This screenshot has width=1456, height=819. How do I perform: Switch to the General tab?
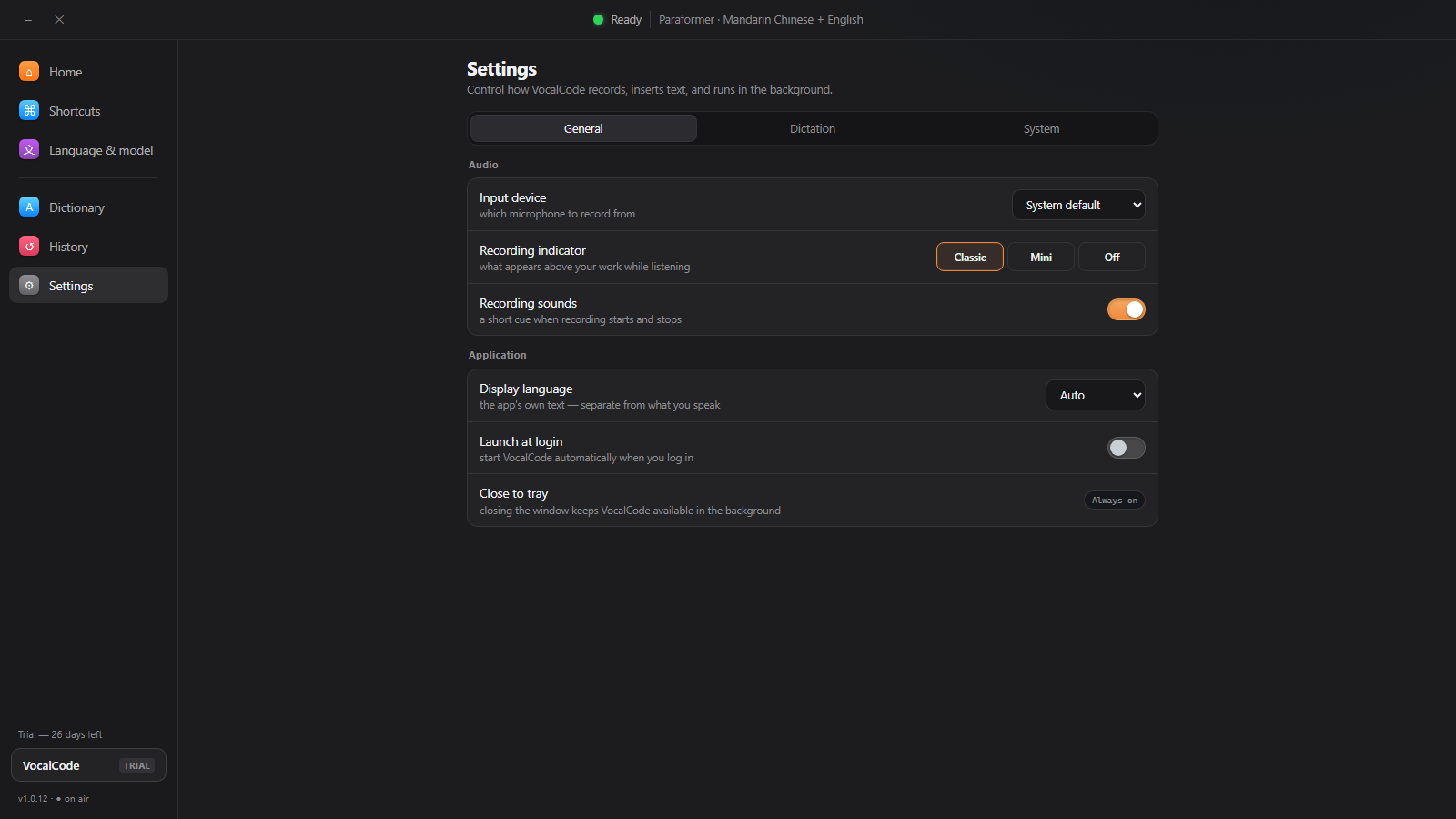[583, 128]
